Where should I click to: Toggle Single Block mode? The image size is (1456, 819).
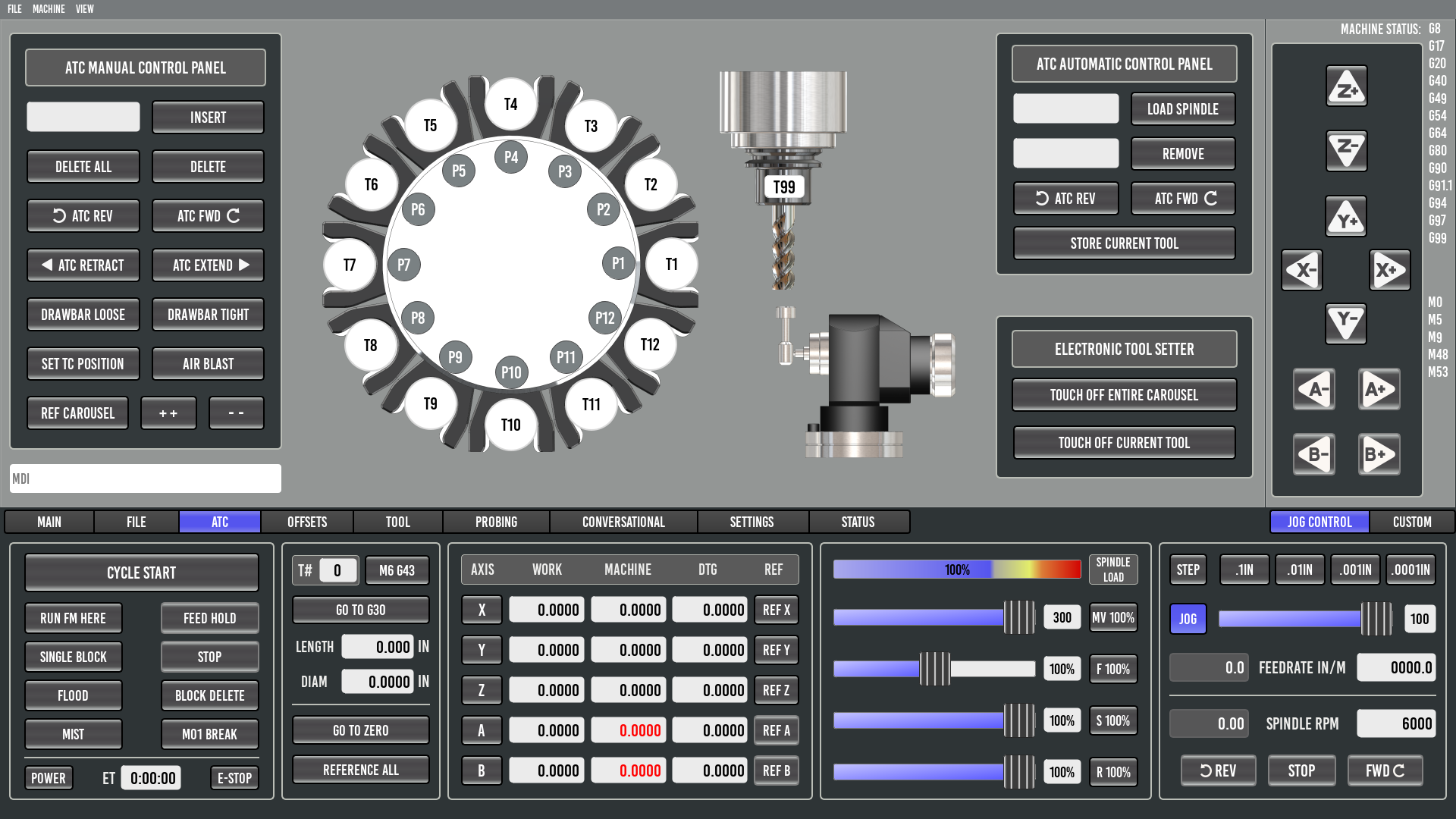point(73,657)
